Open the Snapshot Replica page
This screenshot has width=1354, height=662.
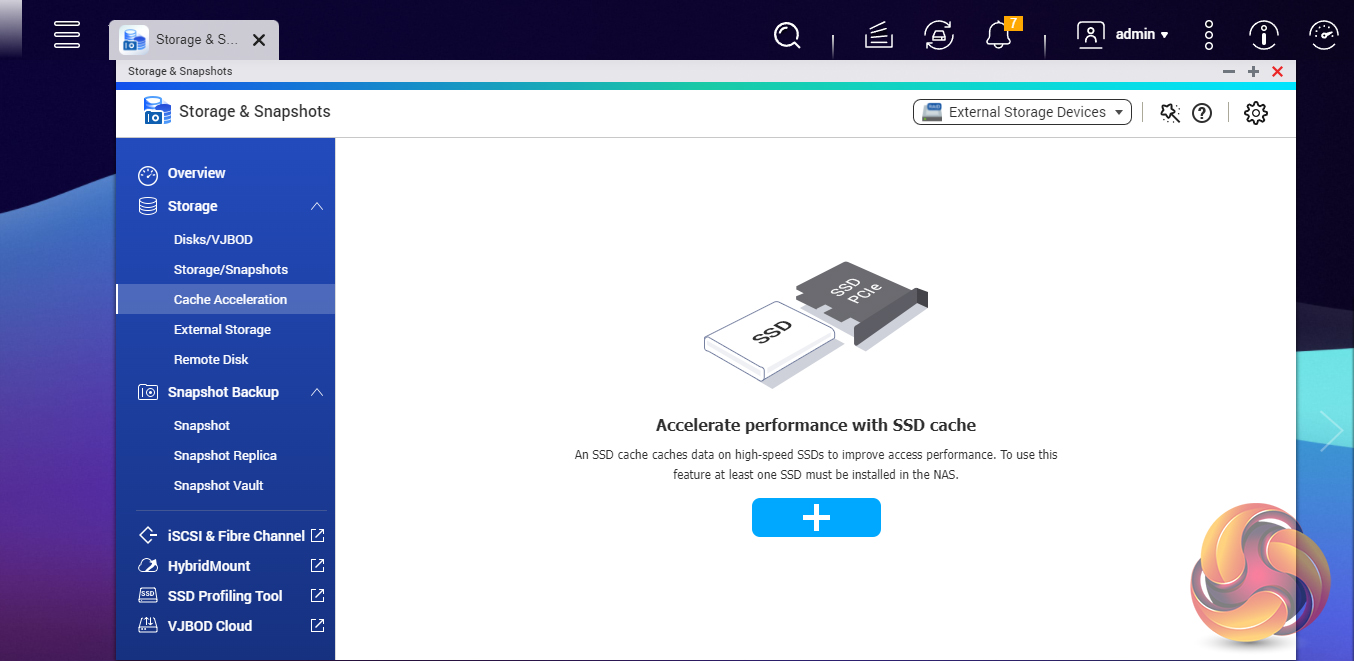[225, 455]
